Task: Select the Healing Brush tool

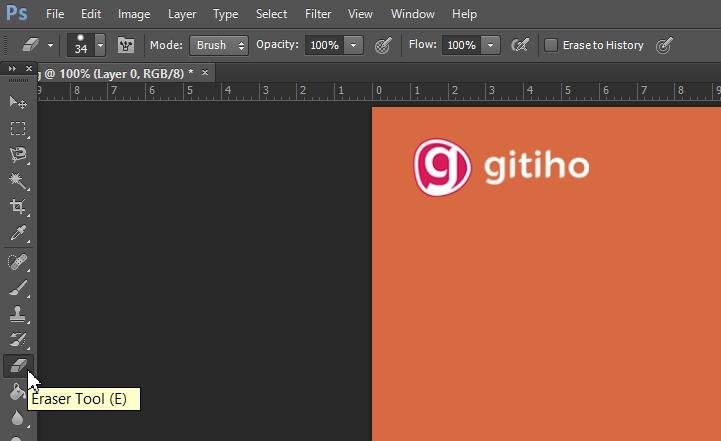Action: 18,262
